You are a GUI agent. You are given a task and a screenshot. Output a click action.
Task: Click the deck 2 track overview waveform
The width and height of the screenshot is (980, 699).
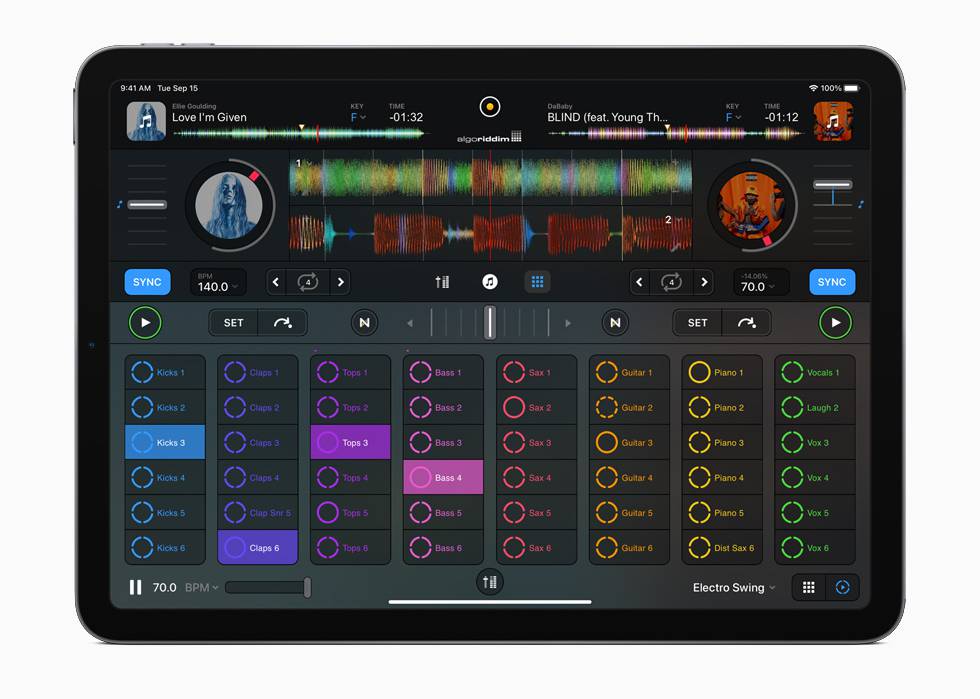tap(675, 133)
